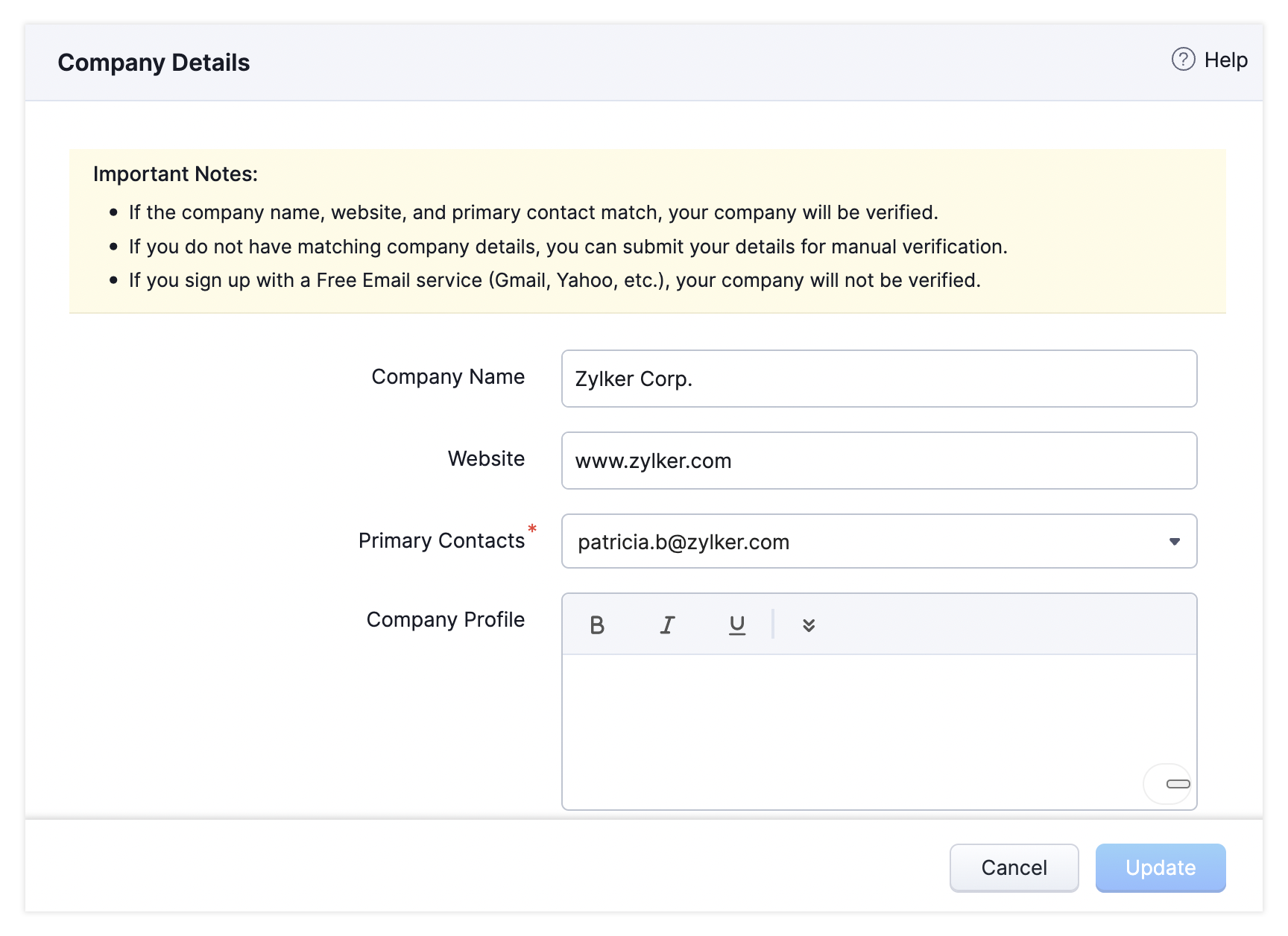
Task: Click the Update button
Action: [1160, 868]
